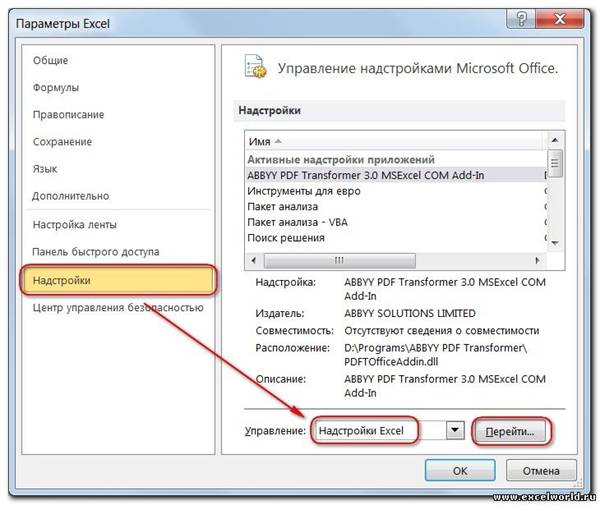This screenshot has width=600, height=505.
Task: Close the Параметры Excel dialog
Action: click(x=559, y=18)
